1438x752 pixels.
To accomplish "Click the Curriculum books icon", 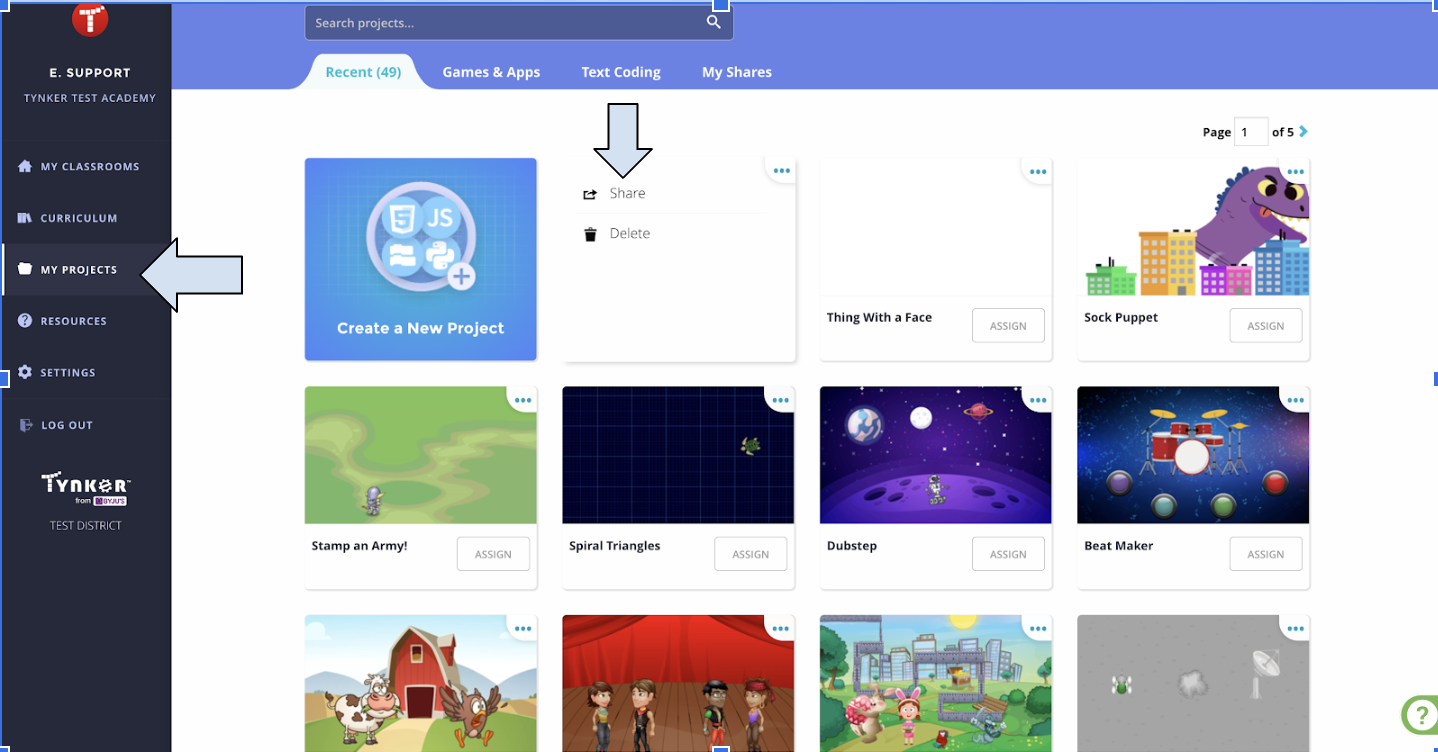I will [26, 218].
